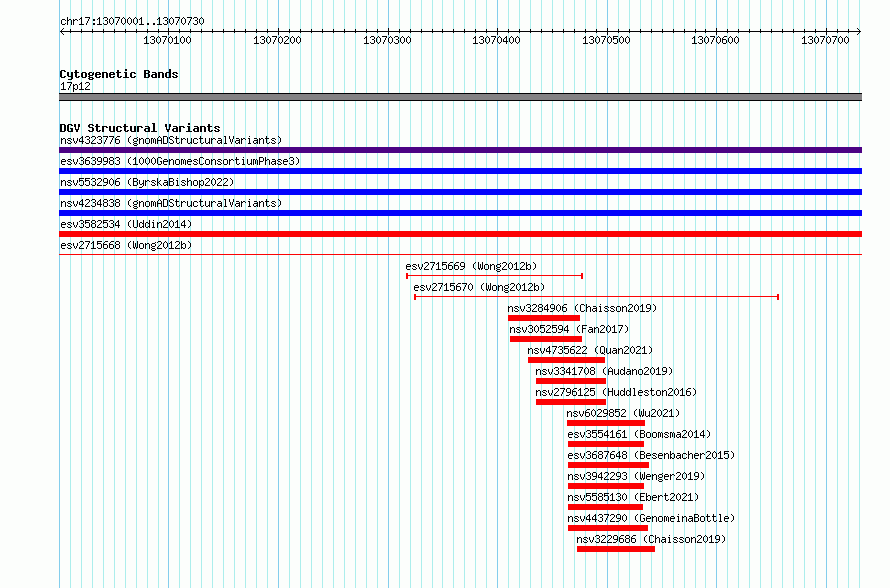Click the red bar under nsv5585130
The height and width of the screenshot is (588, 890).
[606, 507]
